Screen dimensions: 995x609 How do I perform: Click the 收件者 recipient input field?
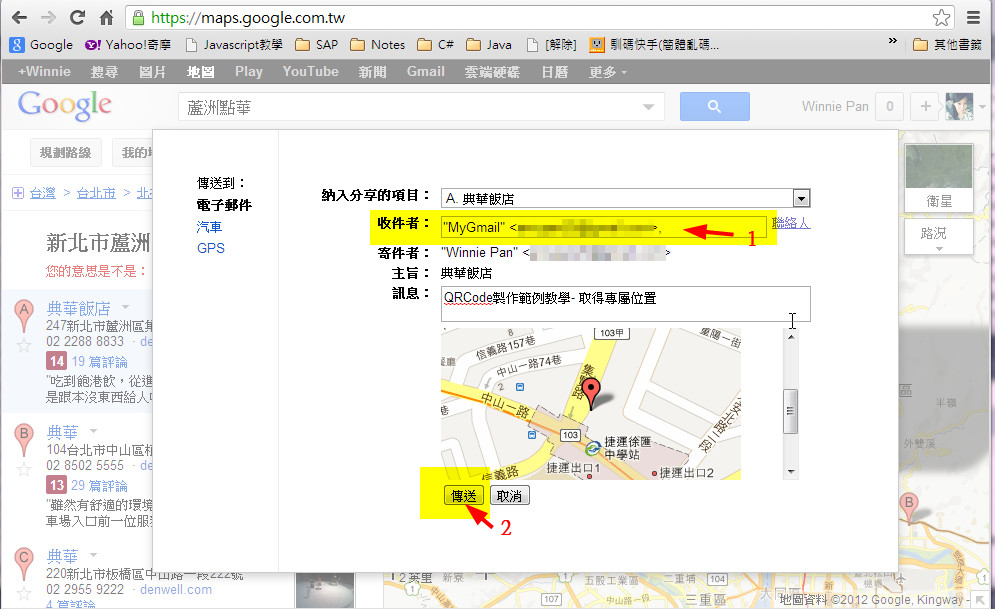click(x=603, y=227)
